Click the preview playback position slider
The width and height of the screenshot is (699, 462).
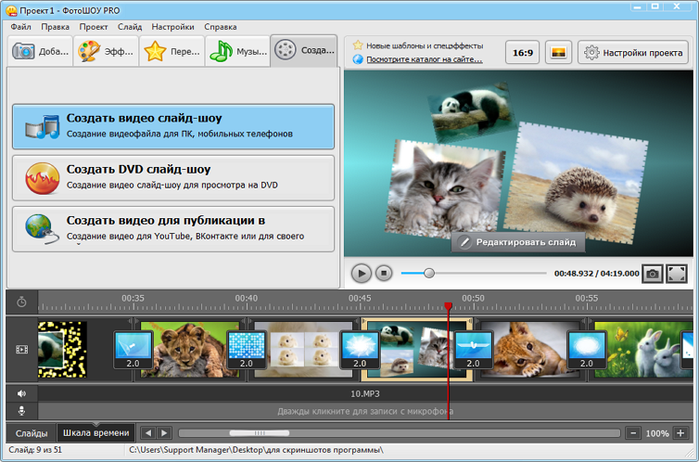click(x=429, y=272)
